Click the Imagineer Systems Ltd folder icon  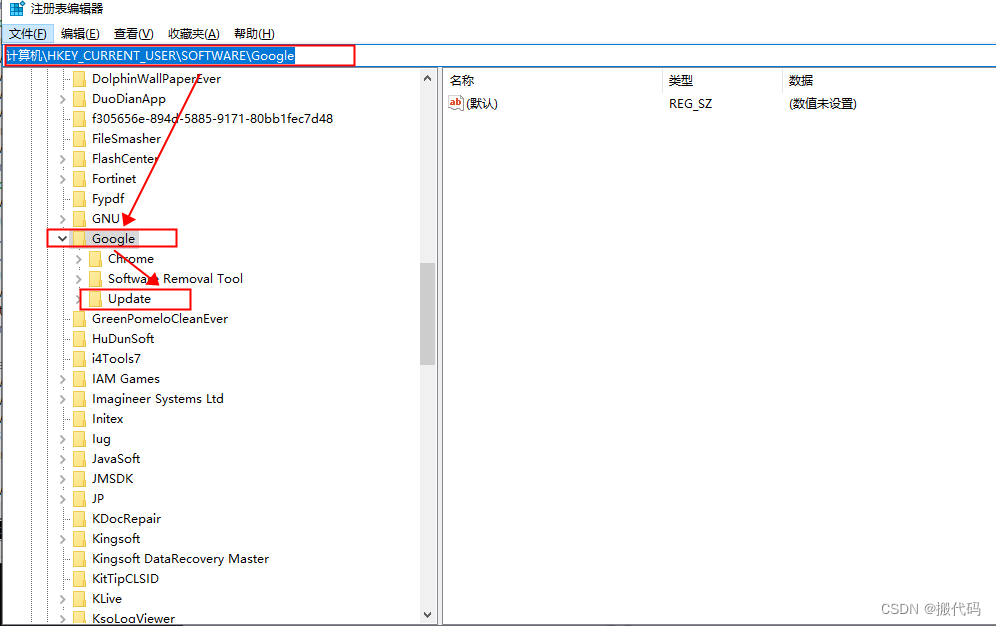pyautogui.click(x=79, y=399)
